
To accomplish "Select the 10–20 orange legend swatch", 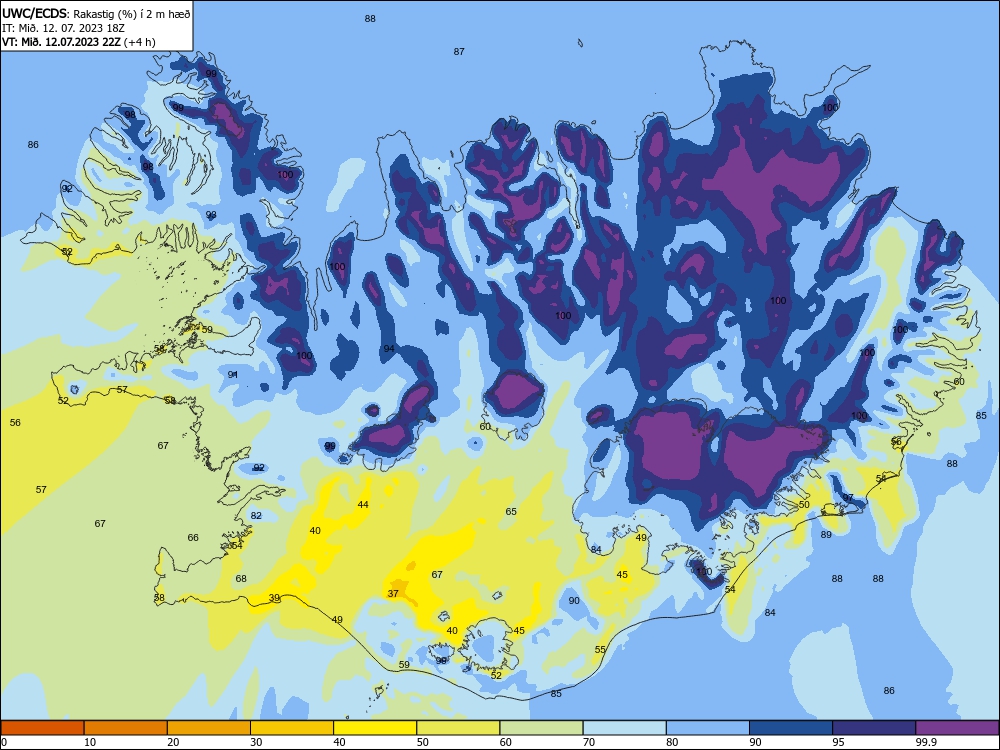I will (x=126, y=728).
